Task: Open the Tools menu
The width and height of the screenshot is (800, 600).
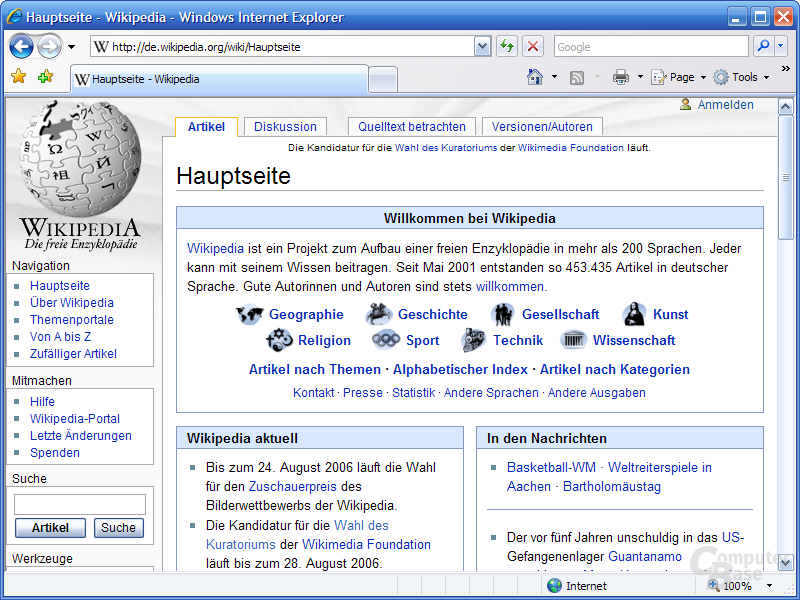Action: pos(741,77)
